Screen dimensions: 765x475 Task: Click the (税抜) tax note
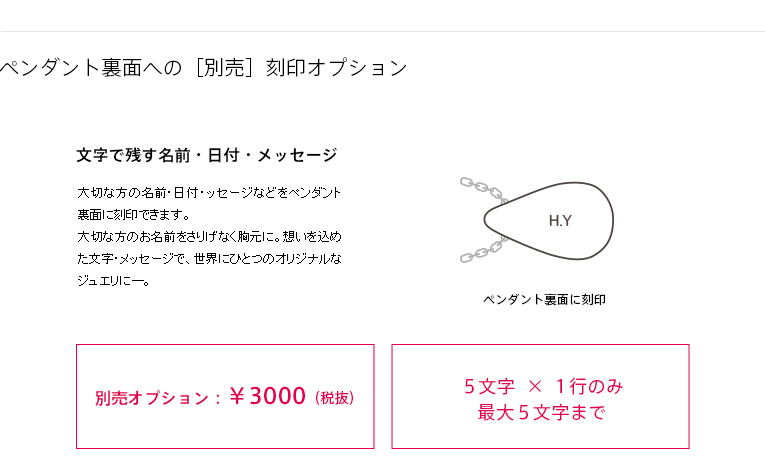334,398
